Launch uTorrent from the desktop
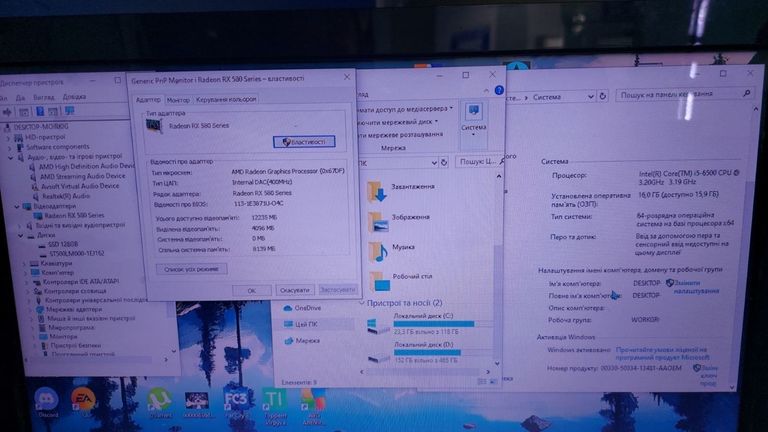 (x=159, y=399)
